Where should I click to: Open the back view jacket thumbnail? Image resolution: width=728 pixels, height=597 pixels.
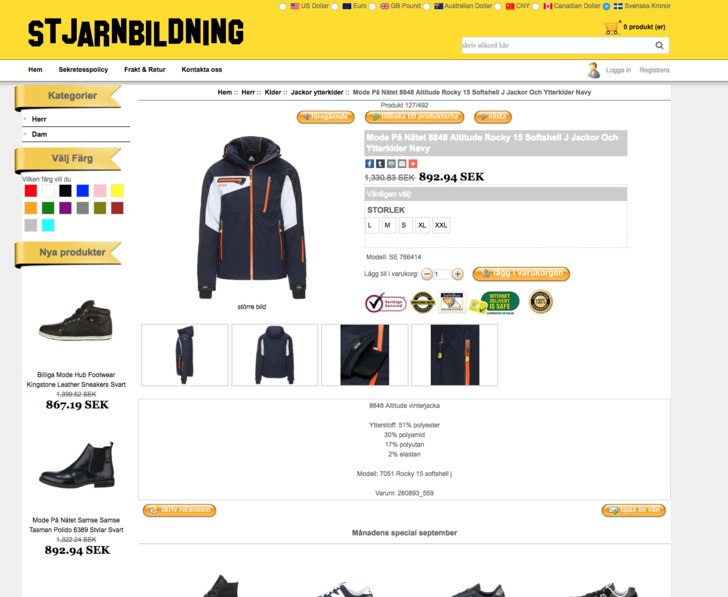click(x=275, y=355)
